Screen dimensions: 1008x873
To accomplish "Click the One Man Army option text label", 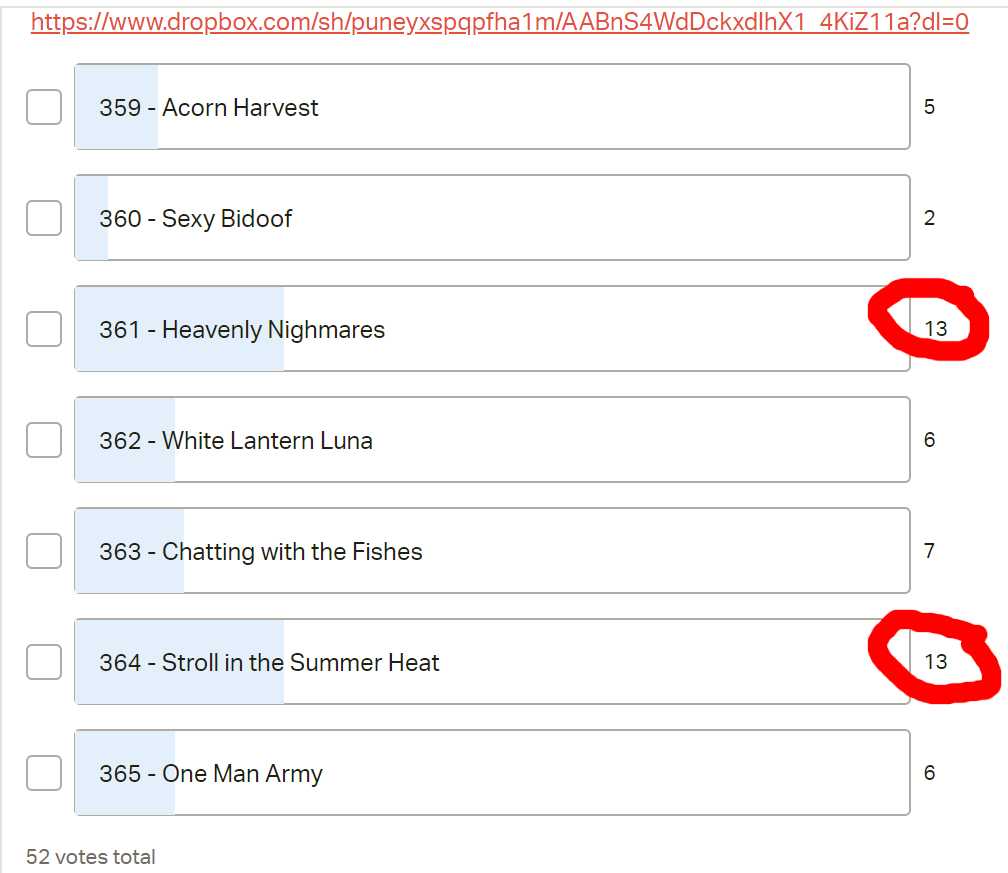I will 211,774.
